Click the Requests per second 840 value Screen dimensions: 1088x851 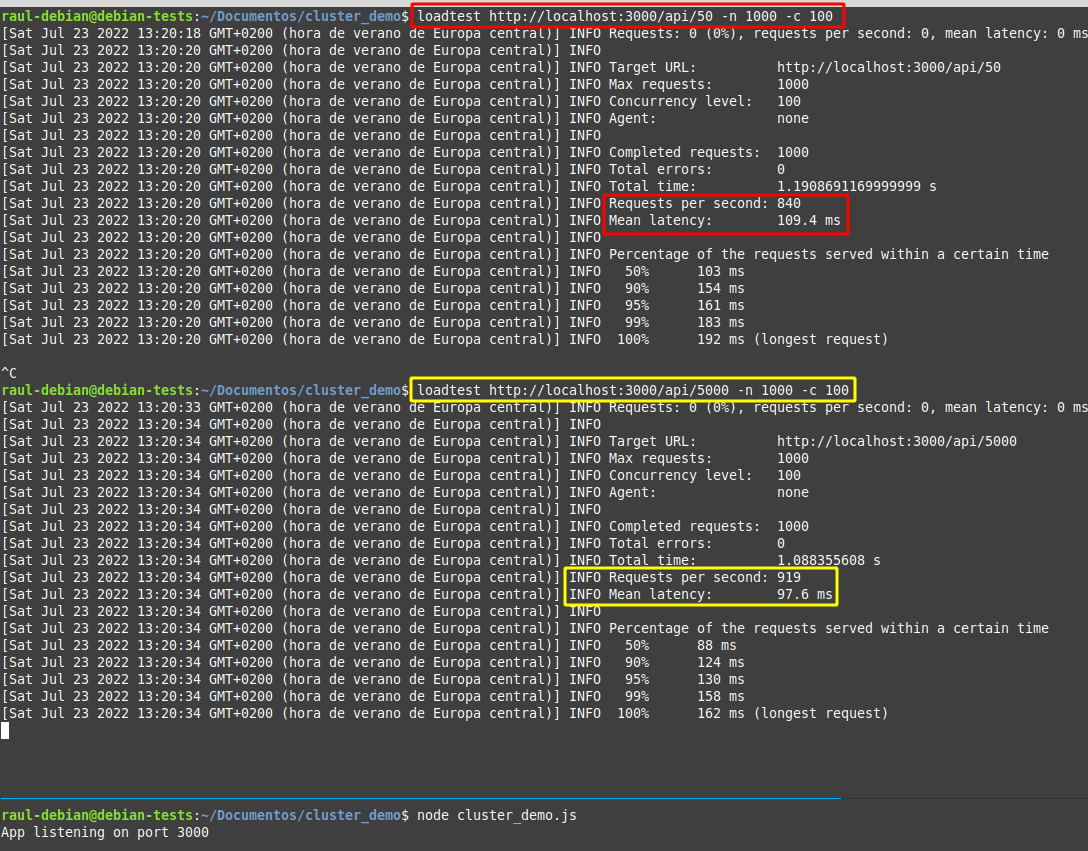[788, 203]
